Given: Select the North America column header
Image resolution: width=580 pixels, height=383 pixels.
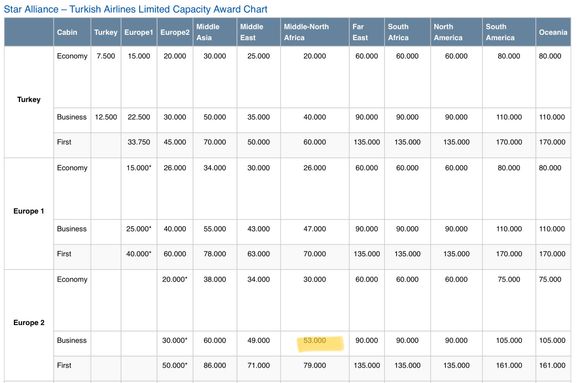Looking at the screenshot, I should pos(448,32).
